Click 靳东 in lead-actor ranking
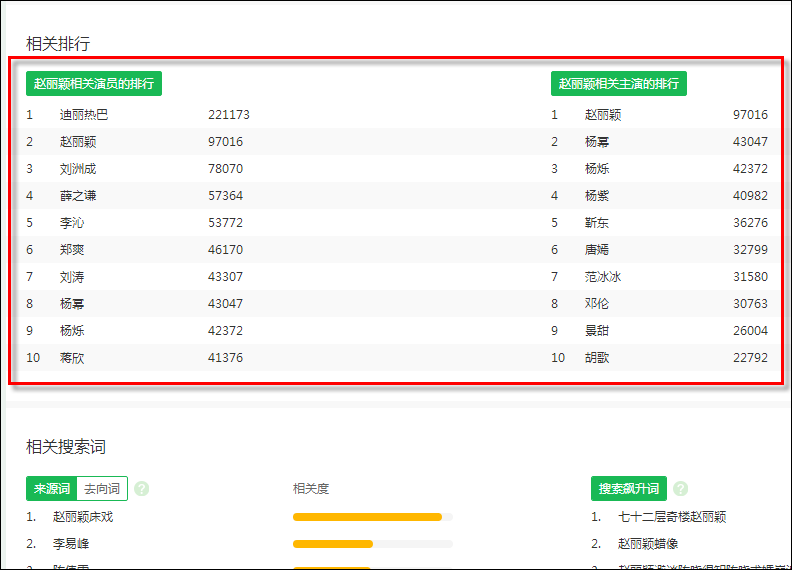Viewport: 792px width, 570px height. (x=597, y=223)
